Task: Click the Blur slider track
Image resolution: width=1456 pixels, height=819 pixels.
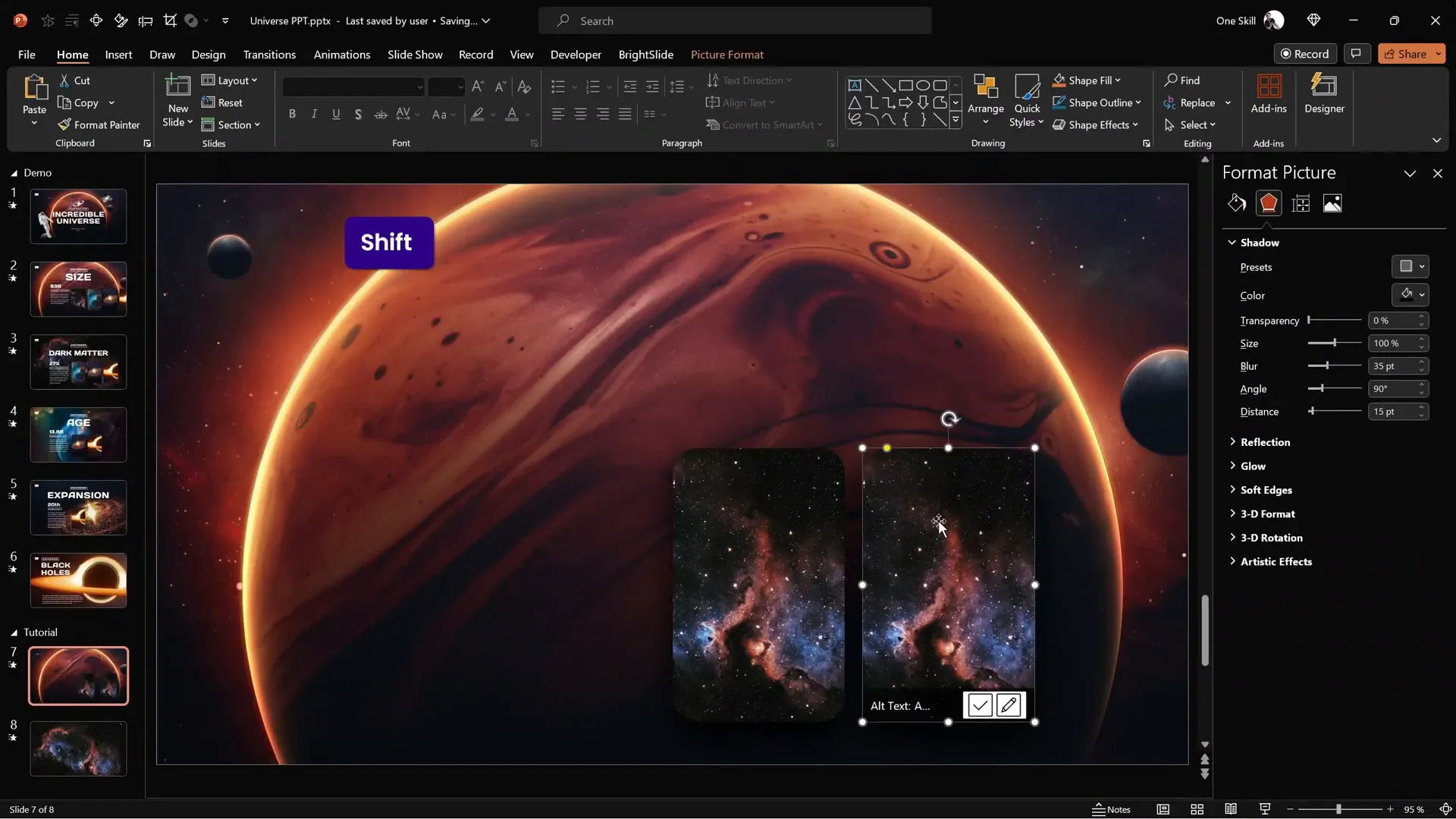Action: (x=1335, y=366)
